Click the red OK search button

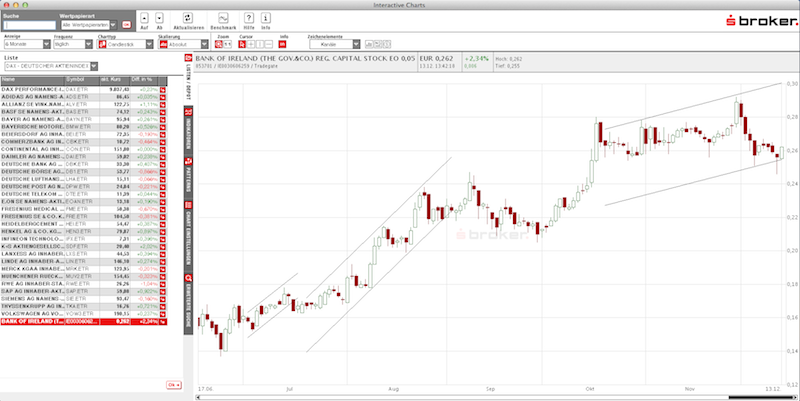tap(126, 24)
